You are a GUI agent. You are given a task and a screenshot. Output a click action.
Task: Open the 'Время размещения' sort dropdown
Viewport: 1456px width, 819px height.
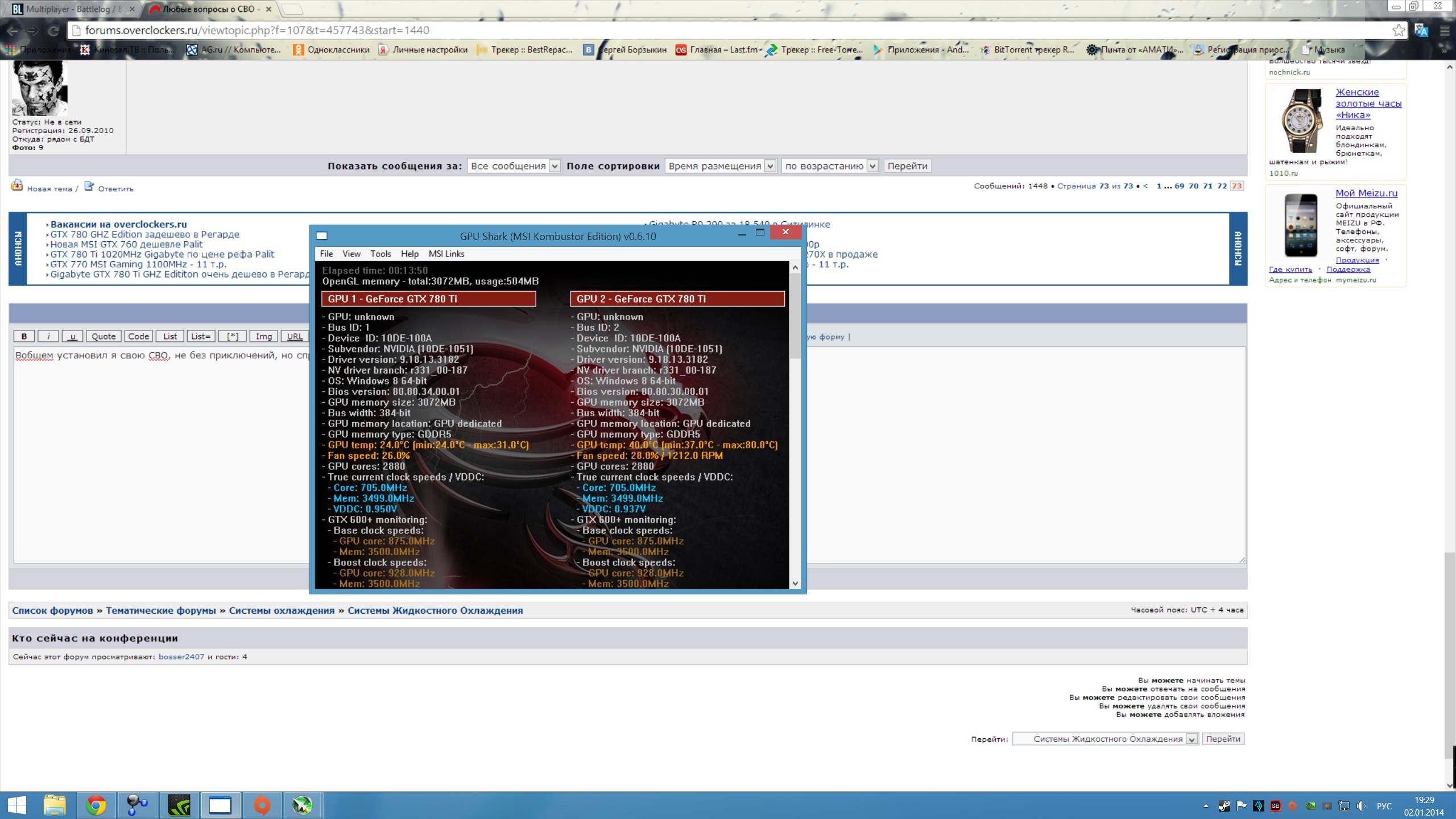[x=720, y=166]
